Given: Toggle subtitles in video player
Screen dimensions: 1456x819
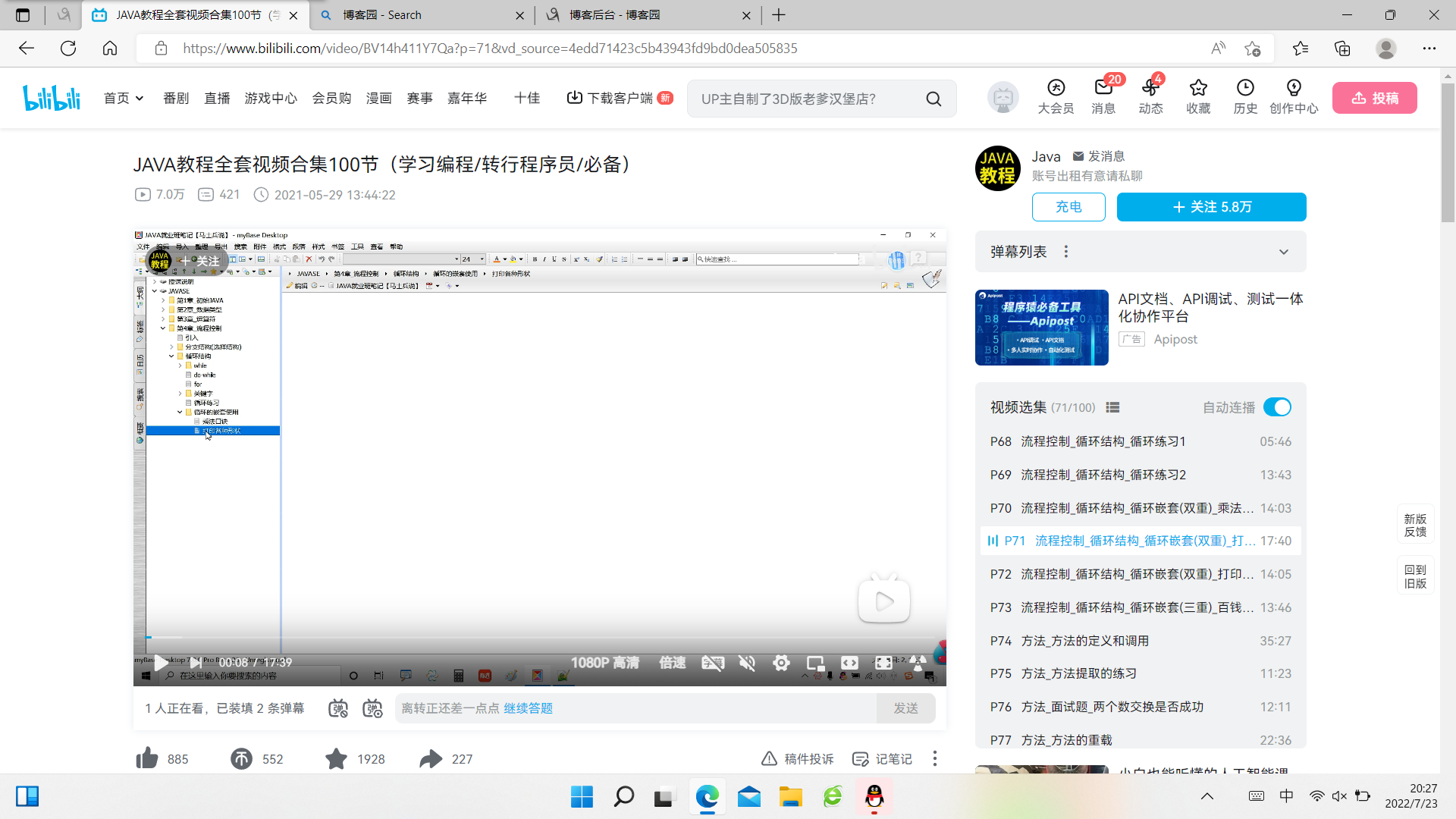Looking at the screenshot, I should [713, 664].
